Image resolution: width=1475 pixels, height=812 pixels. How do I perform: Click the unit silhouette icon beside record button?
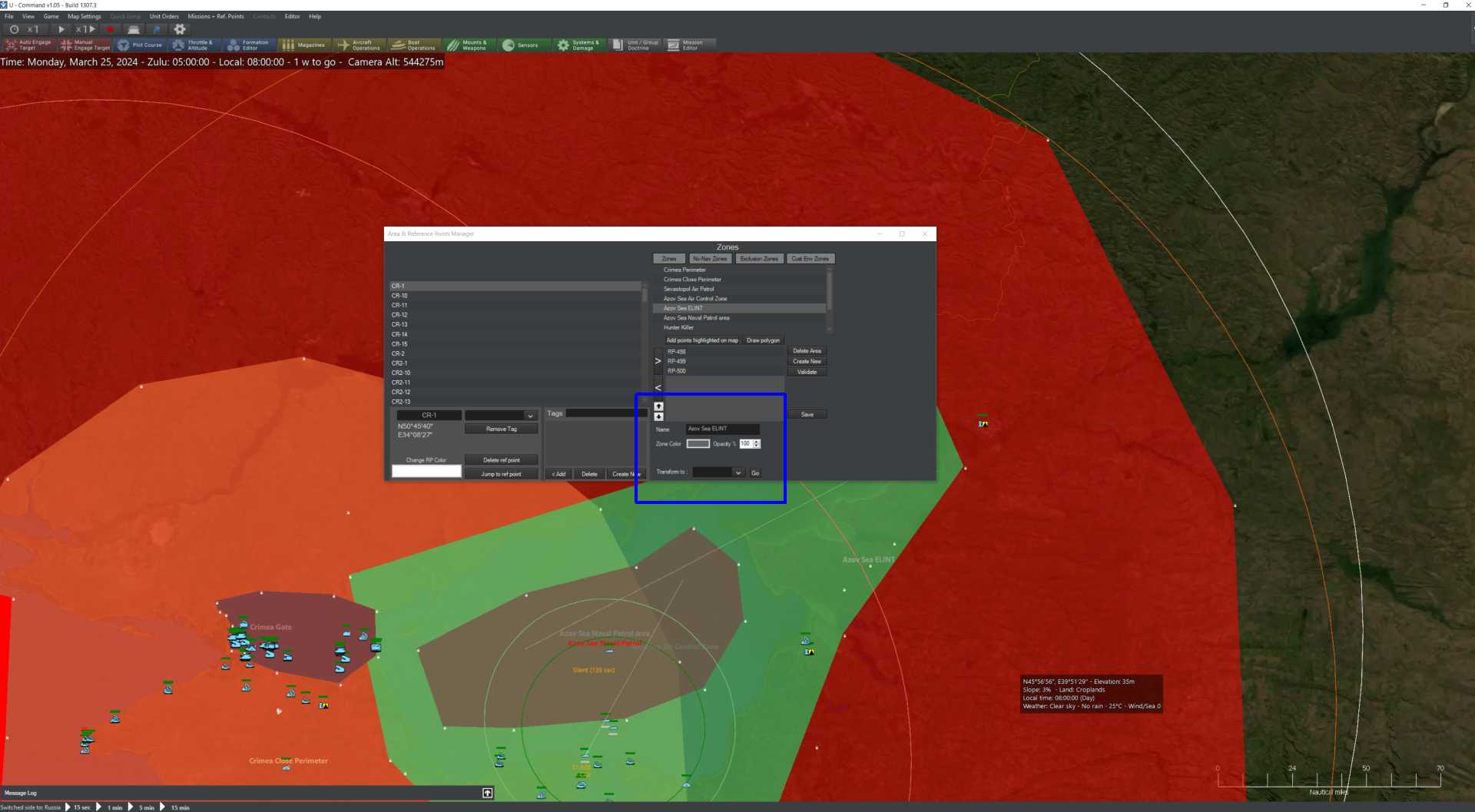(x=134, y=29)
